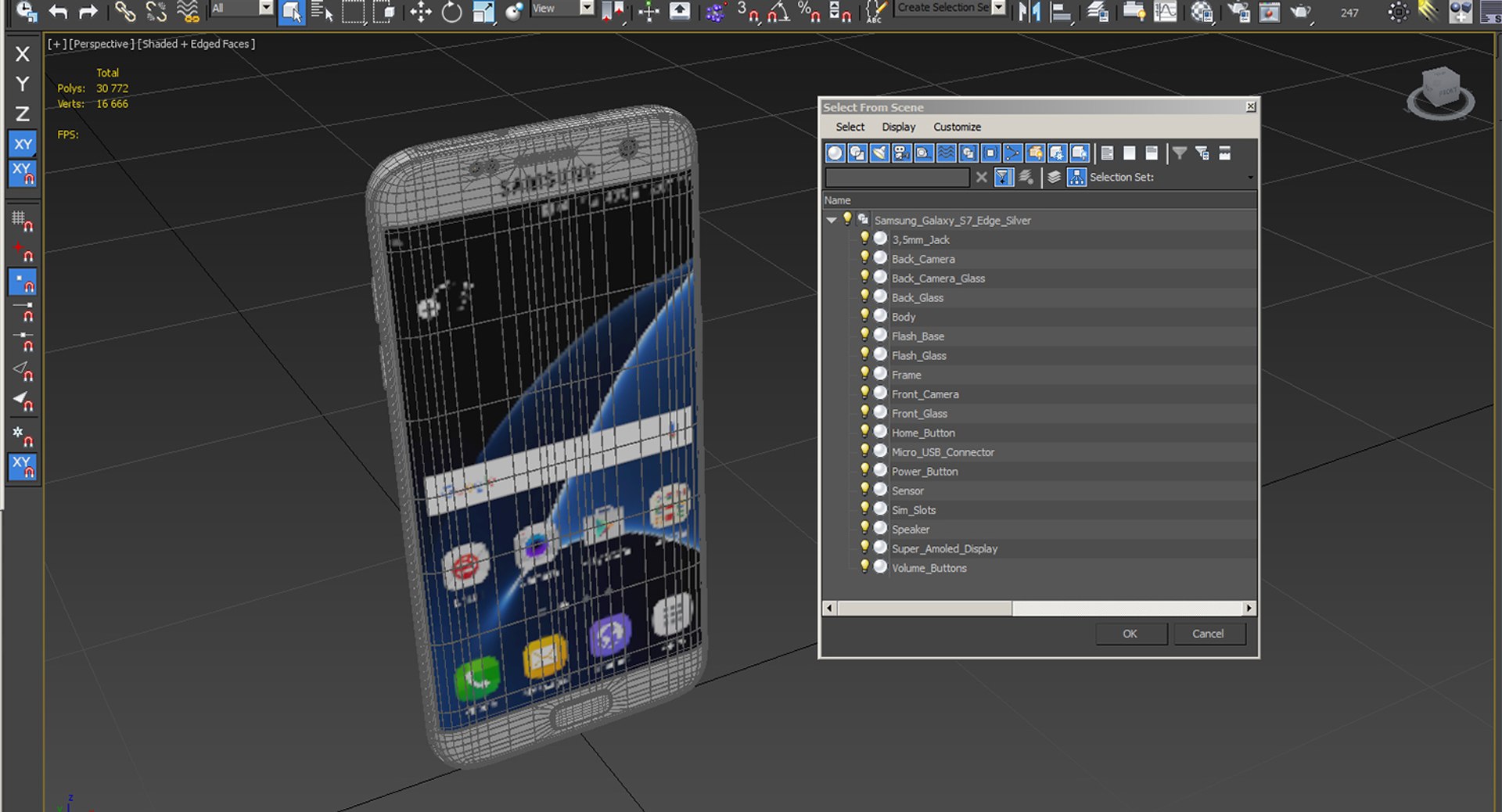
Task: Collapse the Samsung_Galaxy_S7_Edge_Silver group
Action: [x=832, y=221]
